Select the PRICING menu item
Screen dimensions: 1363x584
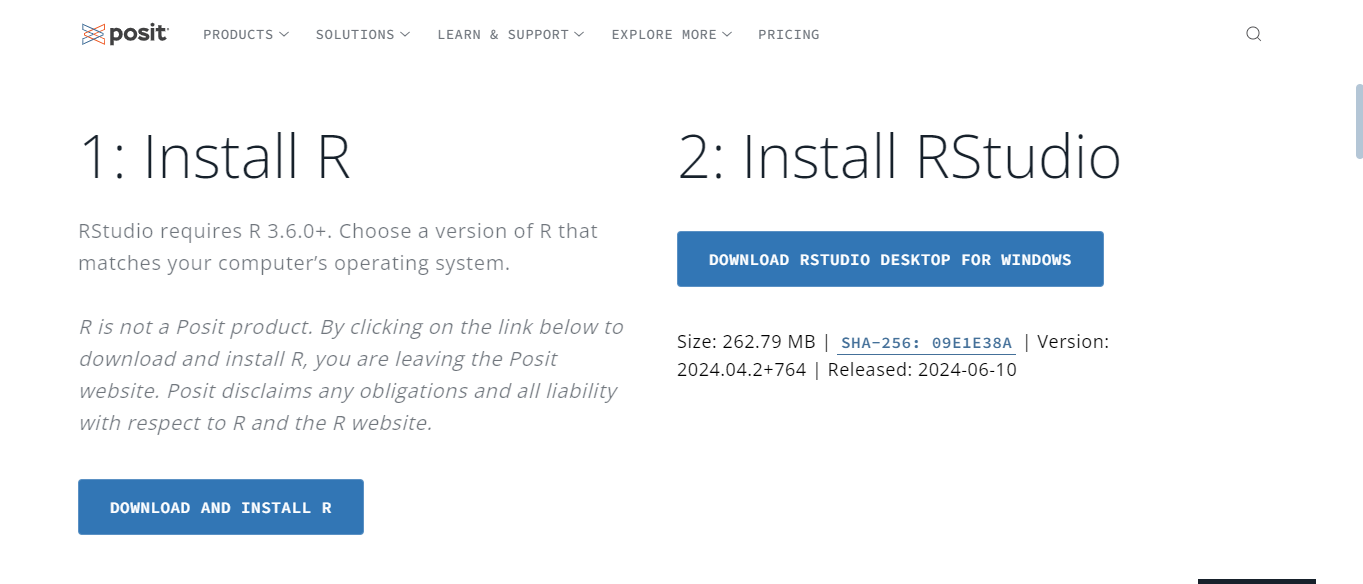pos(788,34)
